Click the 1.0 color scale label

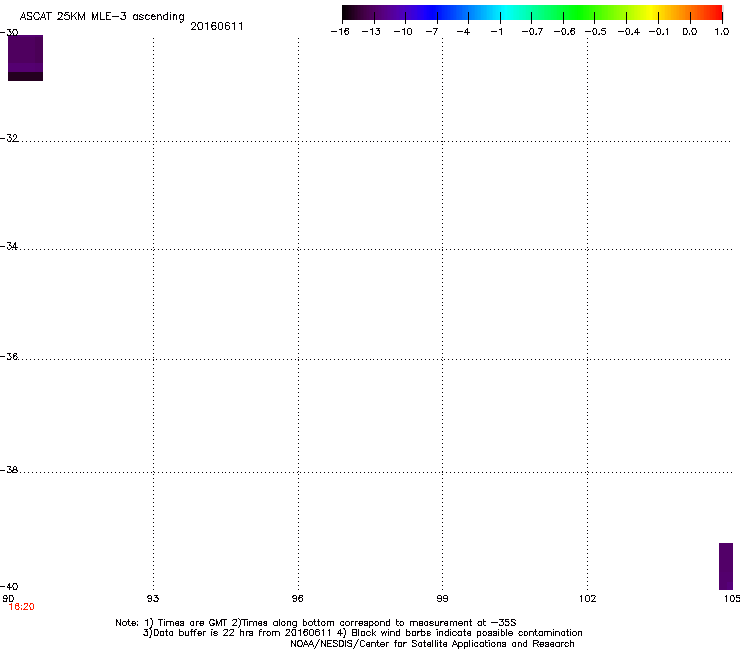722,32
